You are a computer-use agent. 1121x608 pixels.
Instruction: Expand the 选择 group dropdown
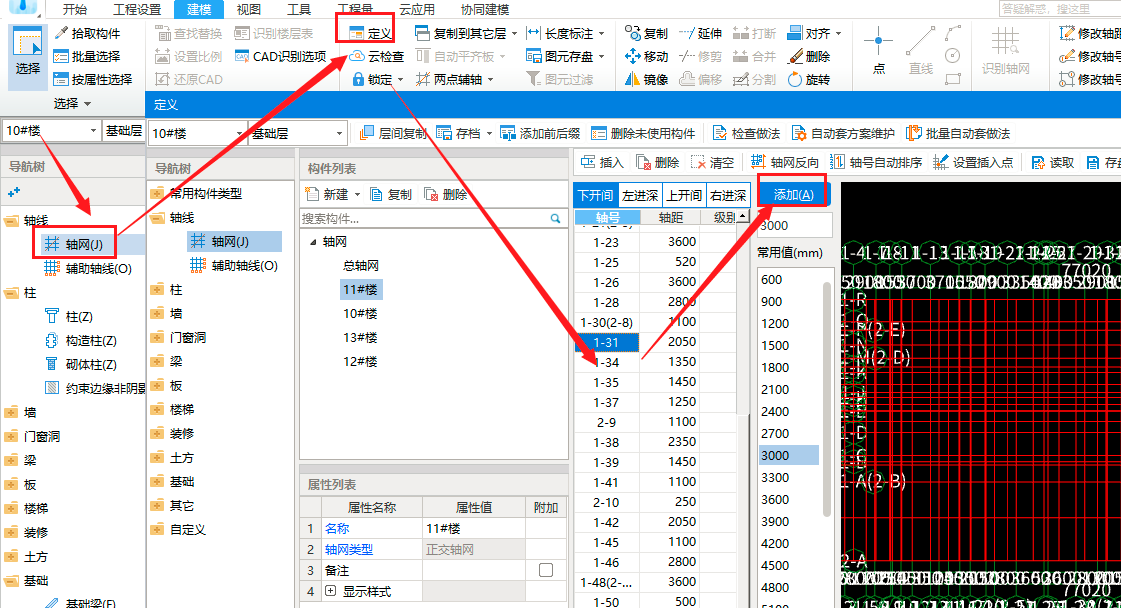point(88,104)
